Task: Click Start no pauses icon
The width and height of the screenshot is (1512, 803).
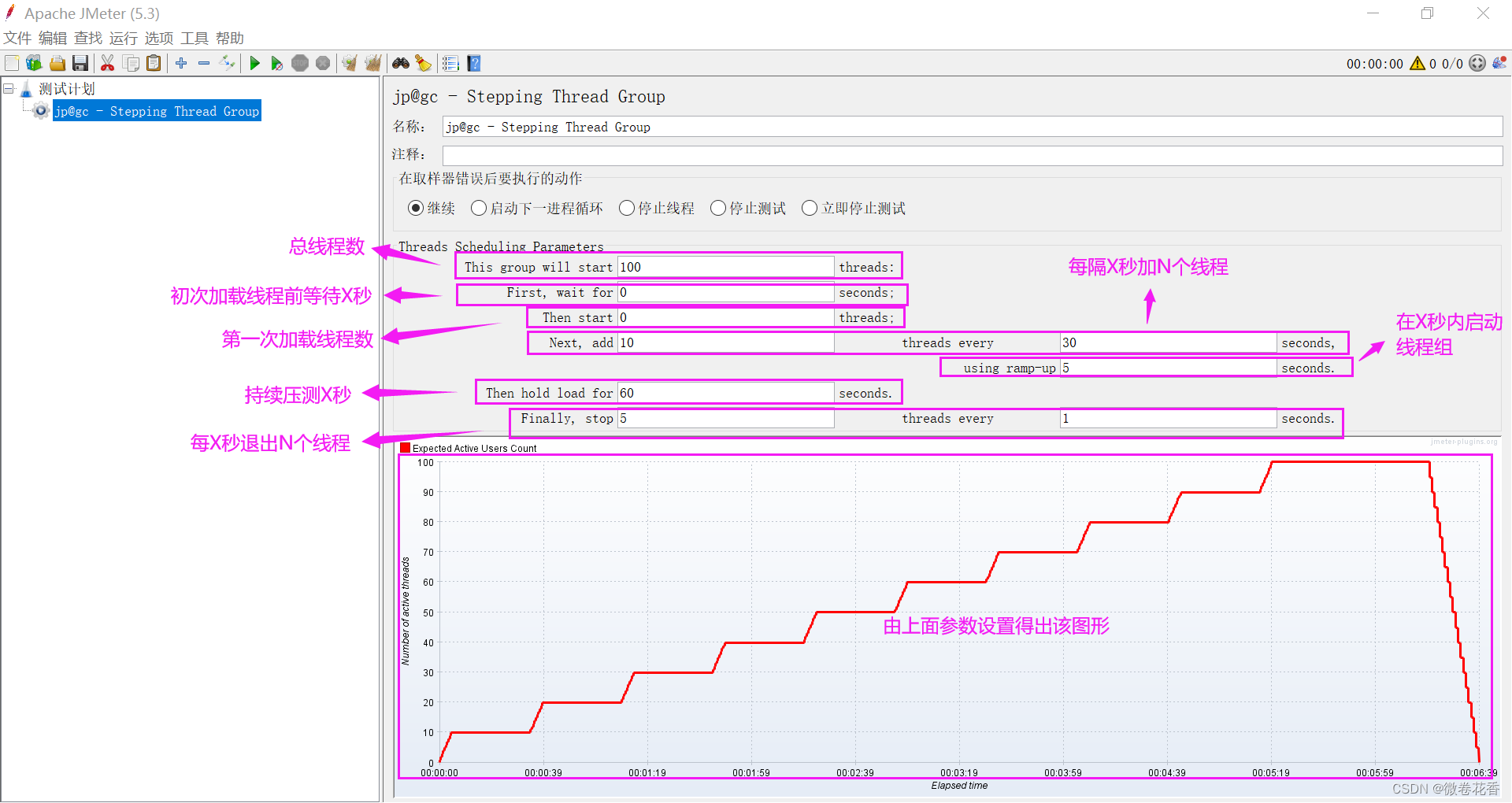Action: 277,63
